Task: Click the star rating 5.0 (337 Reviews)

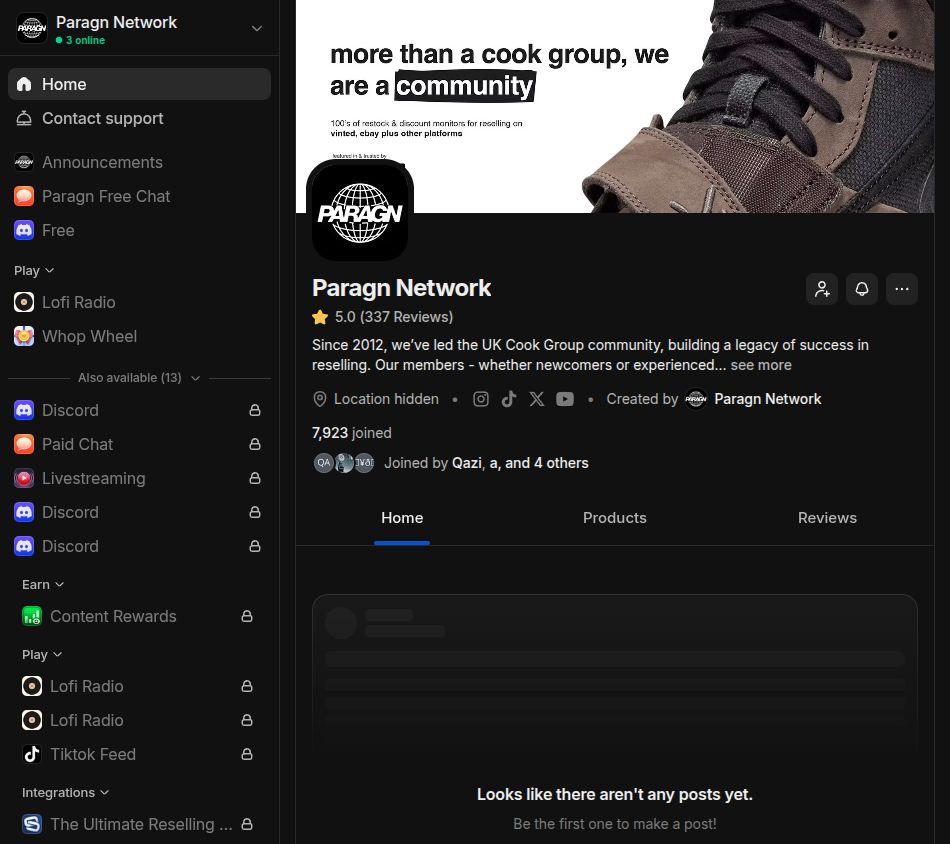Action: tap(383, 317)
